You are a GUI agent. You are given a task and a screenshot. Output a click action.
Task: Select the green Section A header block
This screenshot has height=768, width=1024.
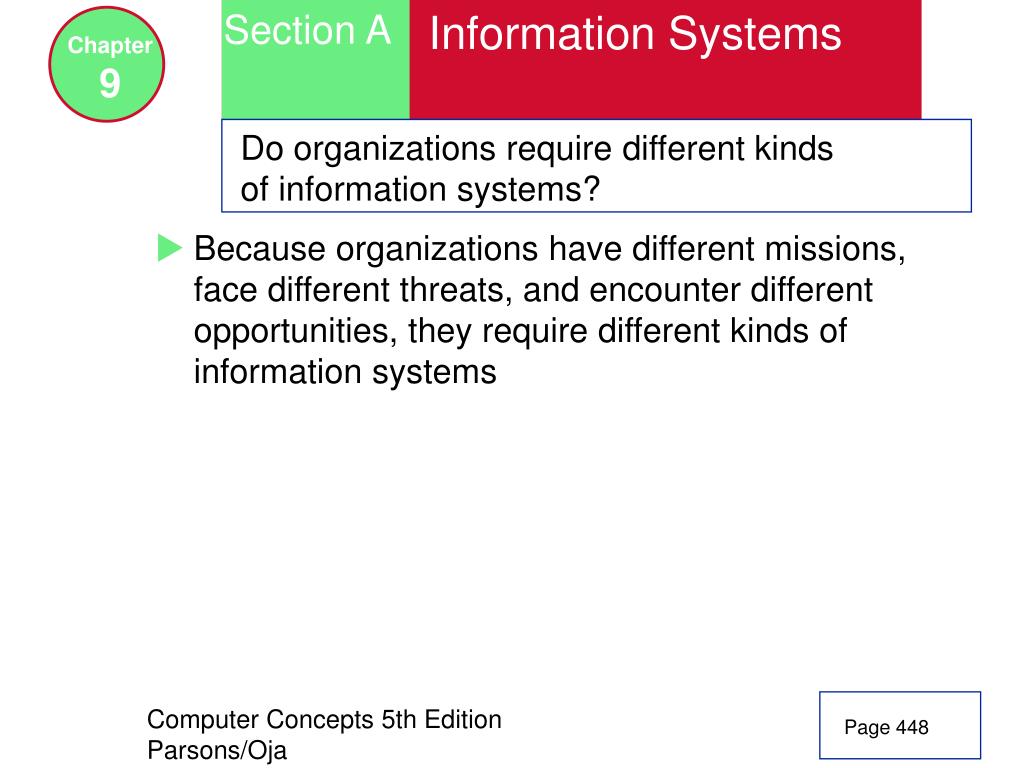point(315,59)
